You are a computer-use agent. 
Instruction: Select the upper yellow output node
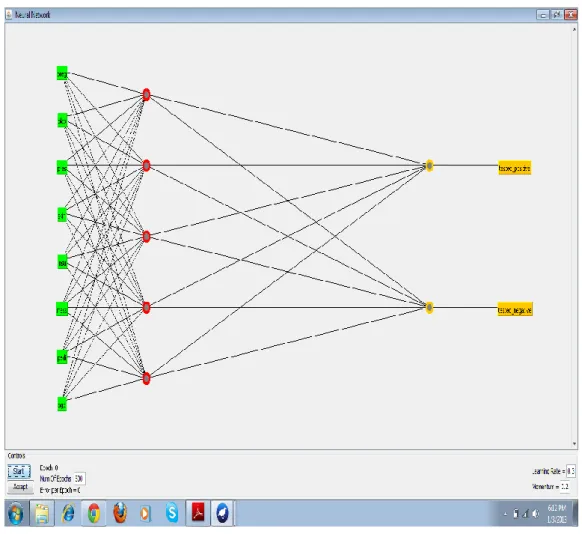click(429, 166)
